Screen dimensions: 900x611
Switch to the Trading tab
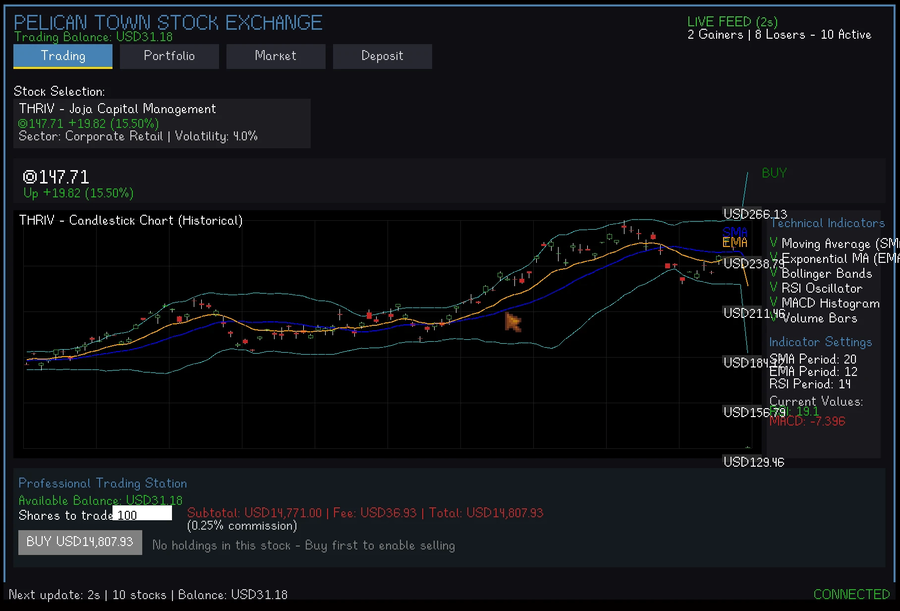(x=63, y=56)
